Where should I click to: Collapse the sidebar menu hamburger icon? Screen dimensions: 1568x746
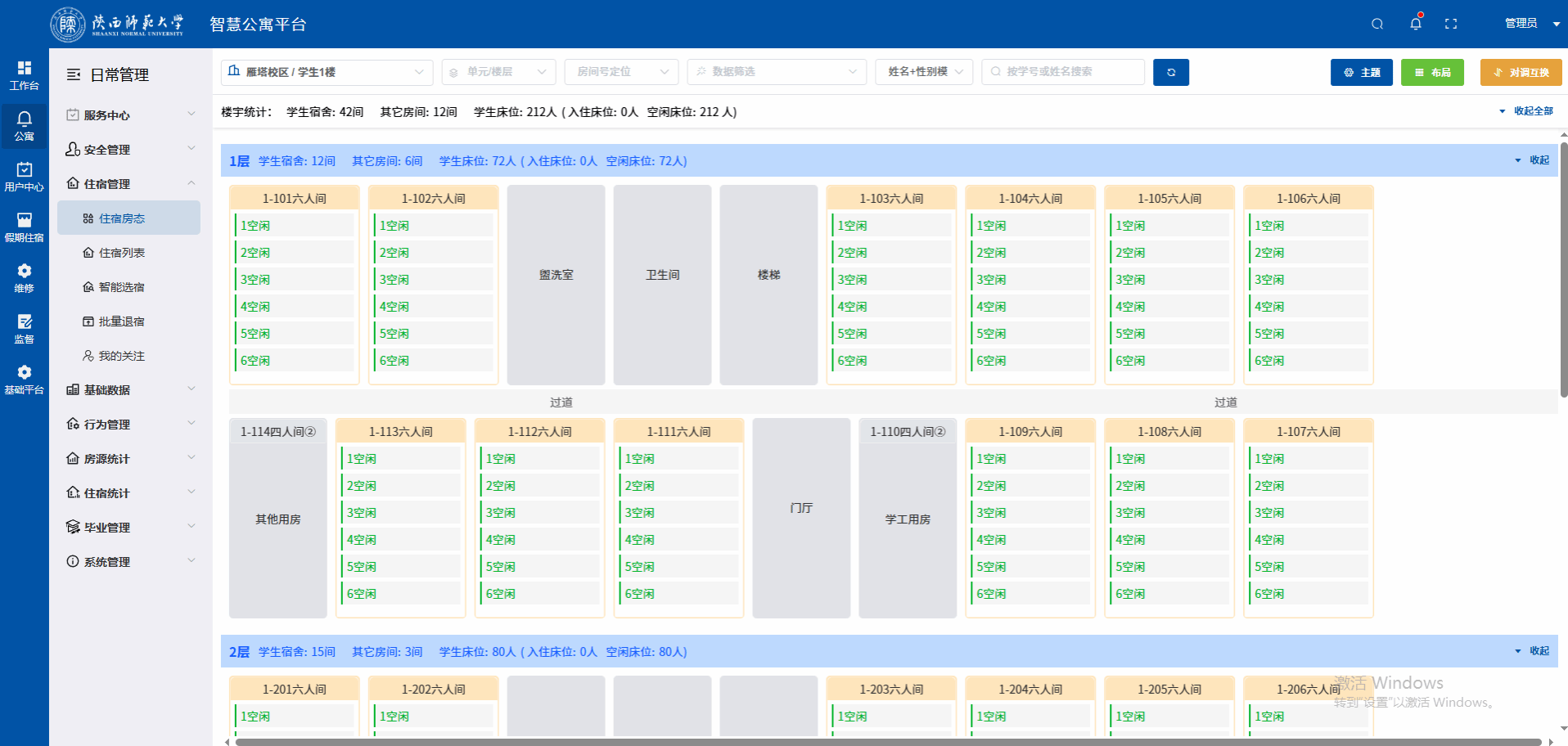point(74,74)
